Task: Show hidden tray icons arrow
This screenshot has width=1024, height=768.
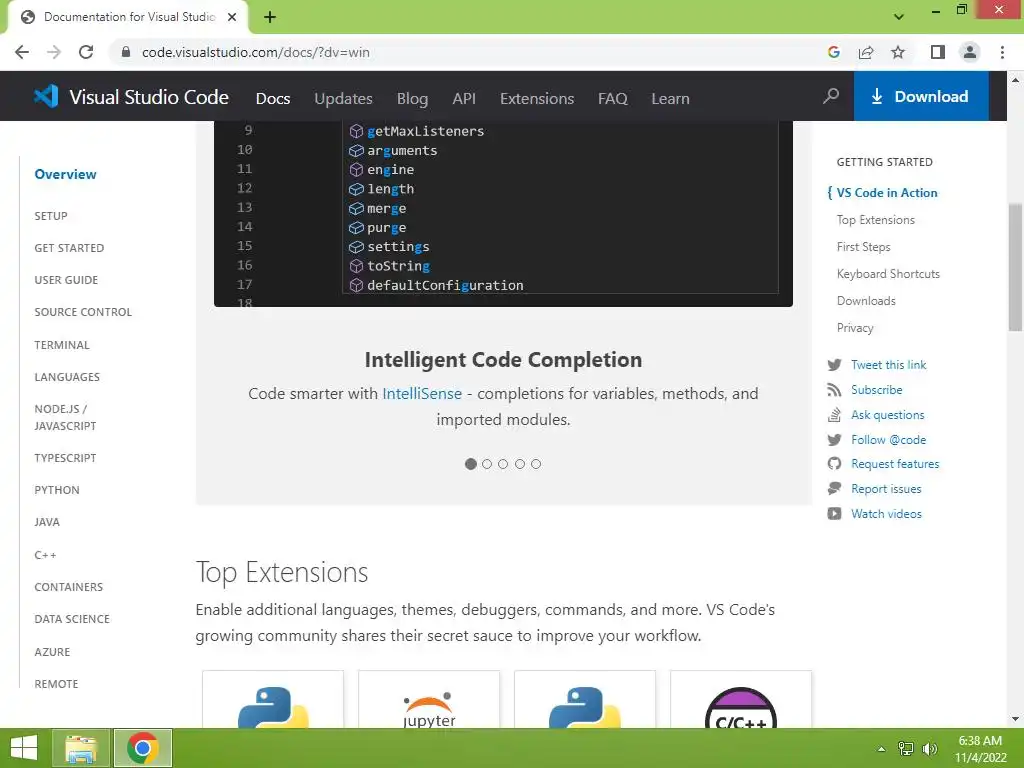Action: (x=881, y=749)
